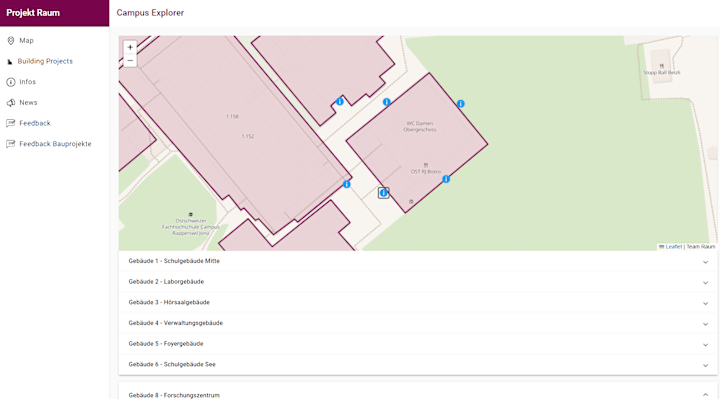
Task: Click the News megaphone icon in sidebar
Action: [x=11, y=102]
